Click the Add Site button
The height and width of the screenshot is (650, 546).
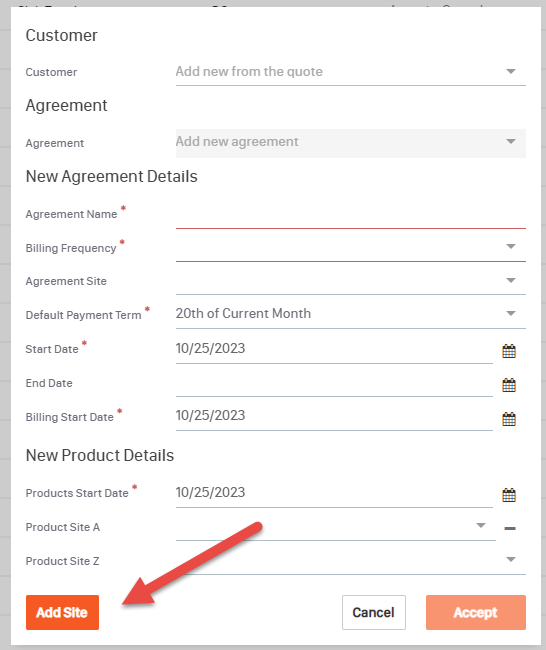coord(62,612)
